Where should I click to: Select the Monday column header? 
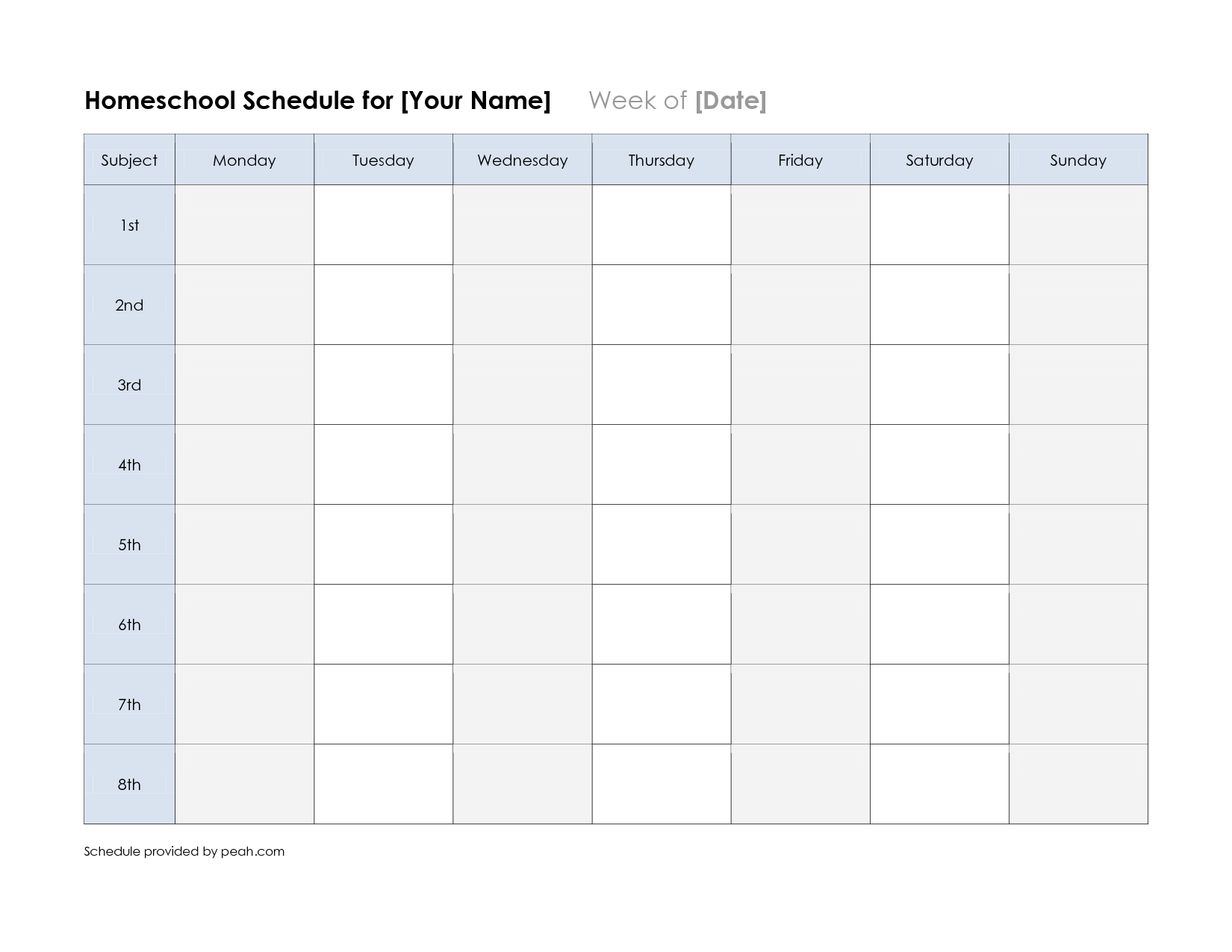(x=244, y=160)
